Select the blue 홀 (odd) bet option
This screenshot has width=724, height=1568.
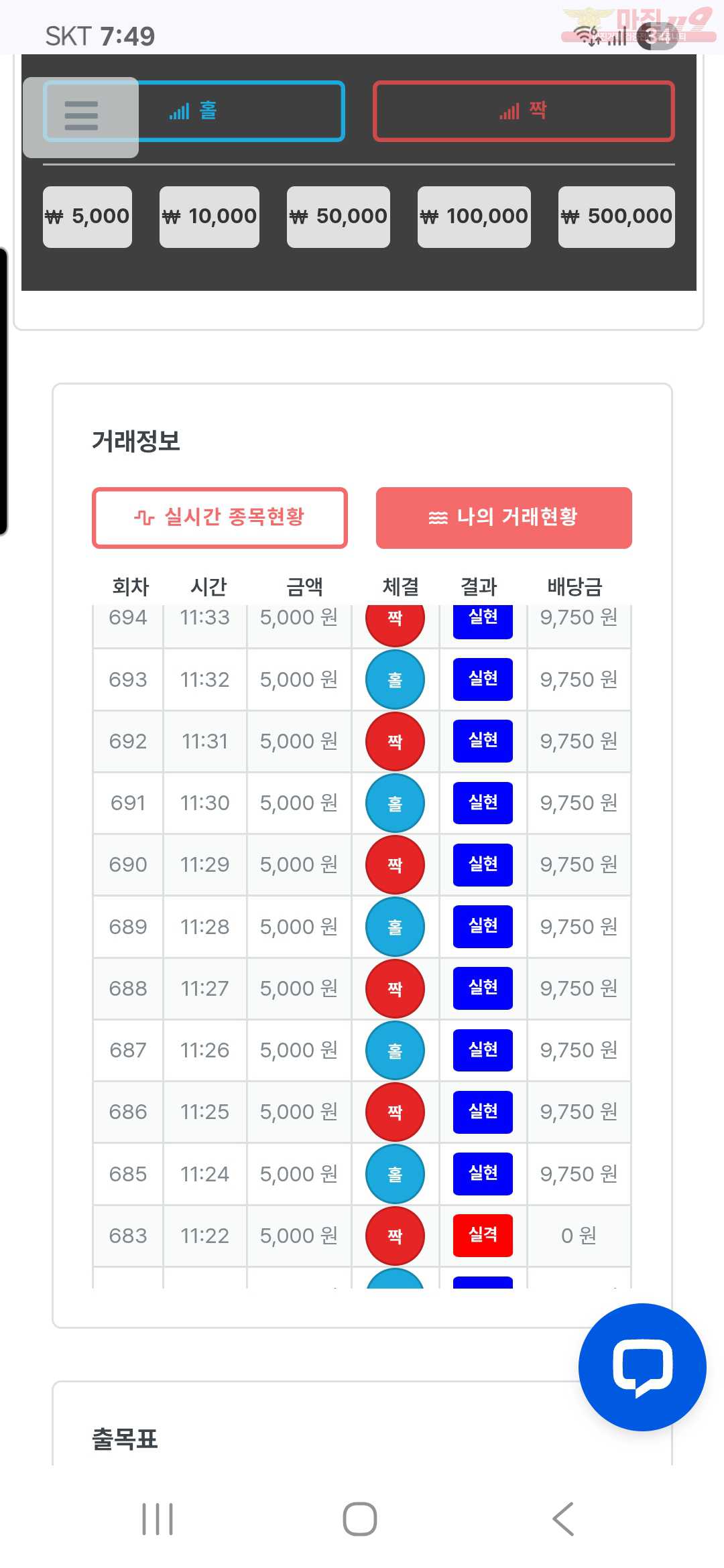click(241, 111)
